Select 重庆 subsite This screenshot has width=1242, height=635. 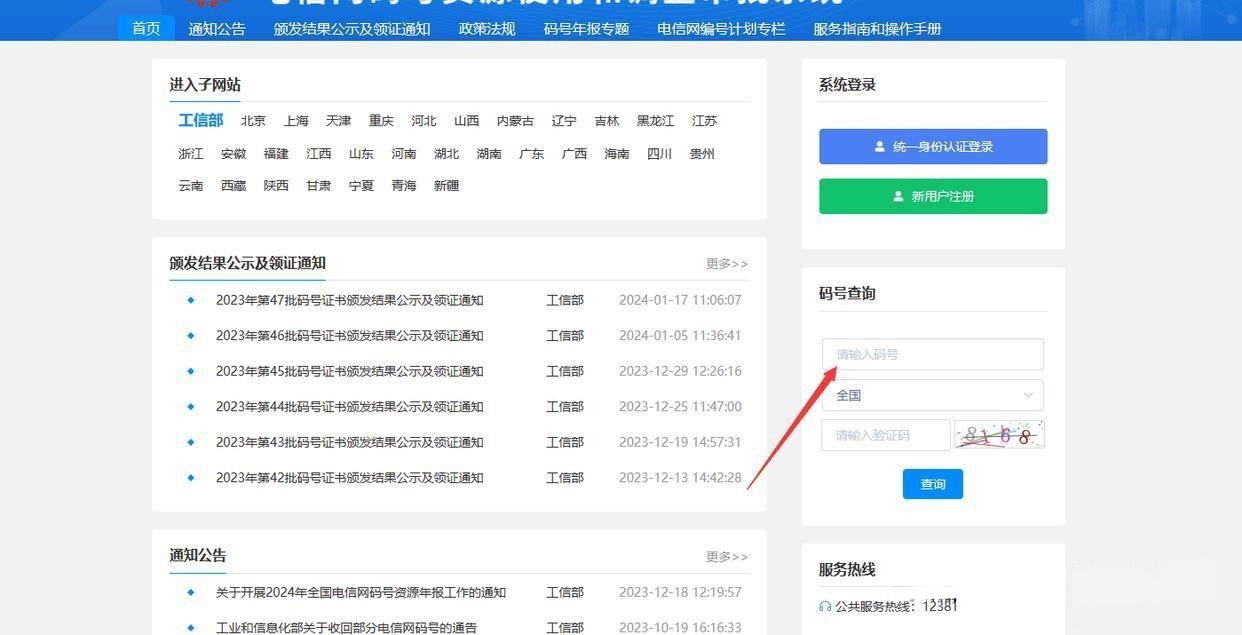381,121
